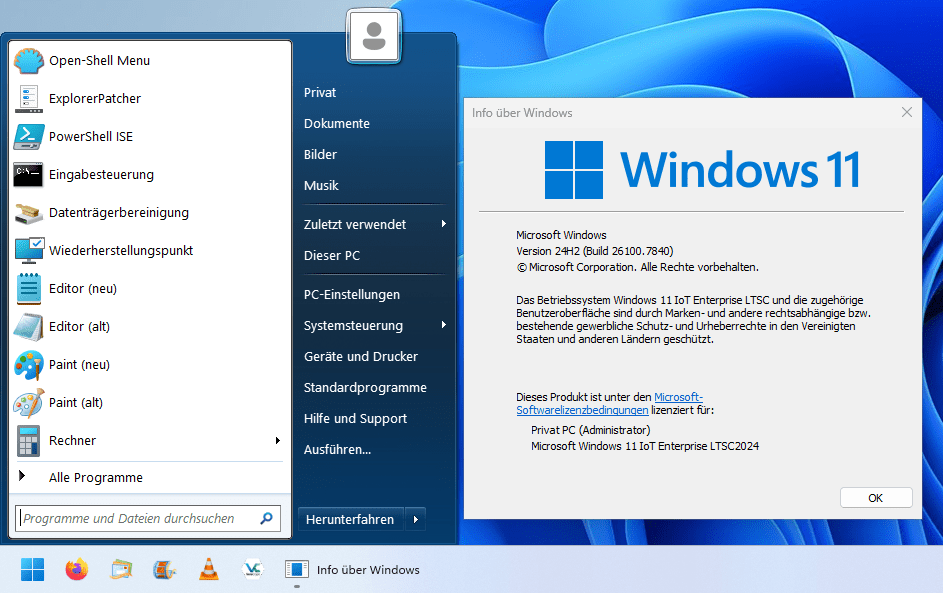Click the search magnifier icon
Viewport: 943px width, 593px height.
(266, 518)
